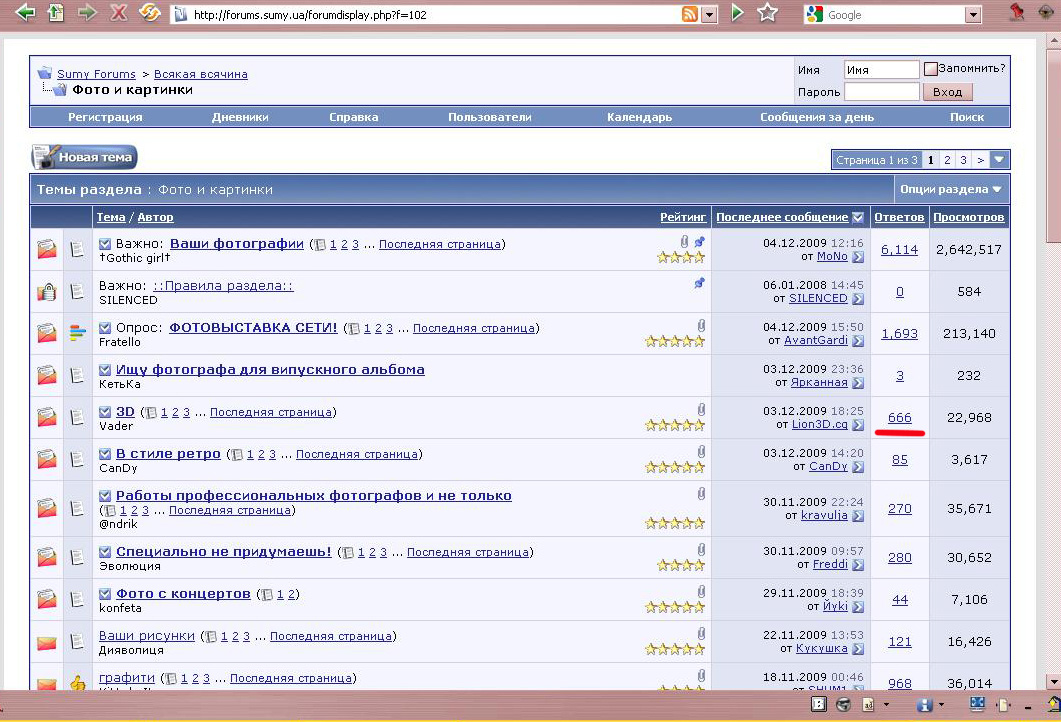This screenshot has width=1061, height=722.
Task: Bookmark page with the star icon
Action: pos(767,13)
